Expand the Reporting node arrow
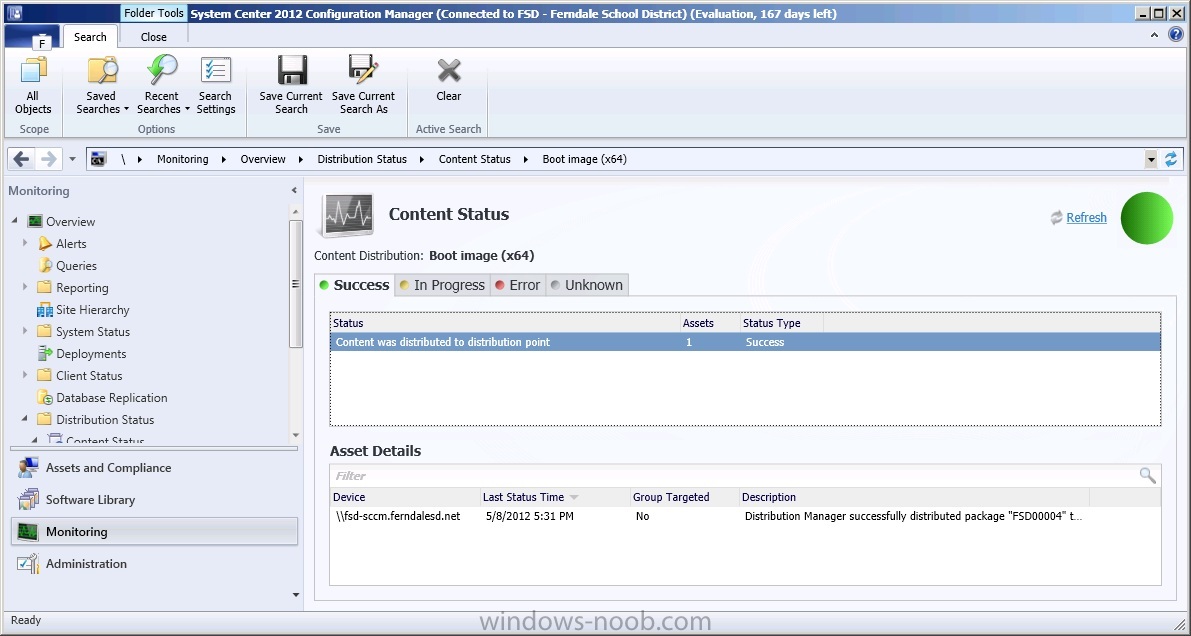The width and height of the screenshot is (1191, 636). [x=25, y=287]
